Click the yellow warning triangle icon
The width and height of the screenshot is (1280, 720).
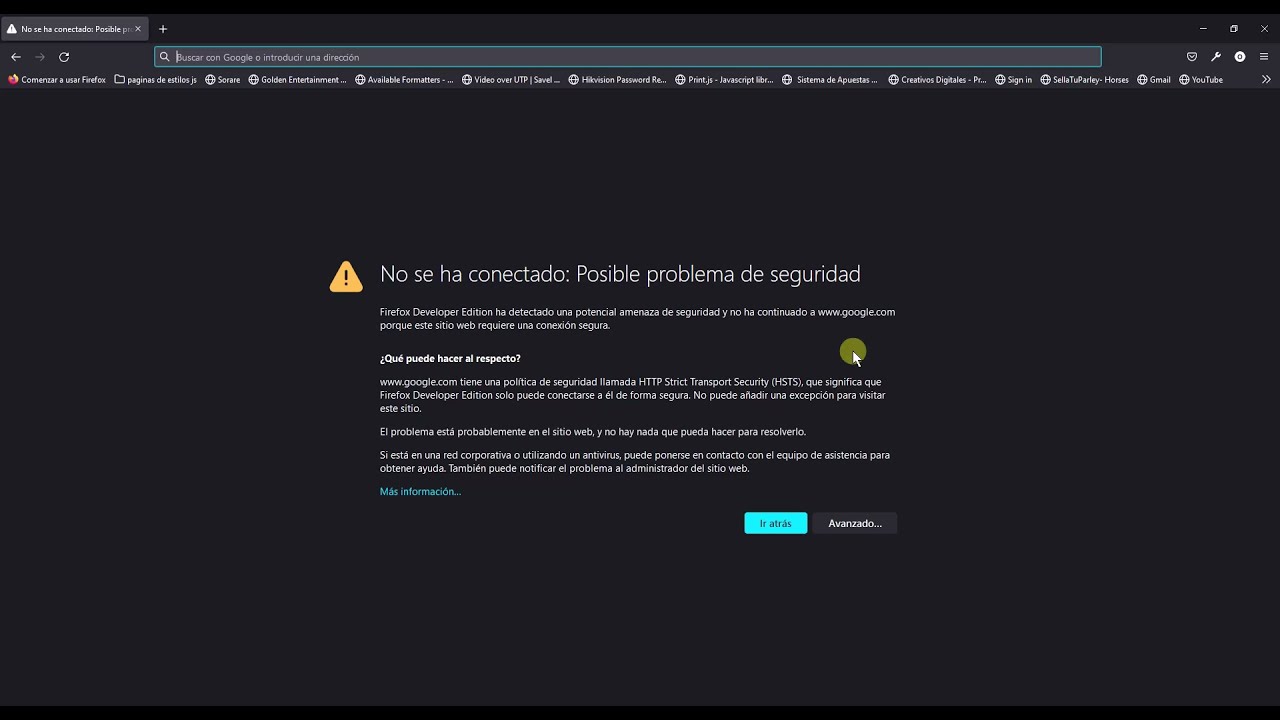coord(346,277)
